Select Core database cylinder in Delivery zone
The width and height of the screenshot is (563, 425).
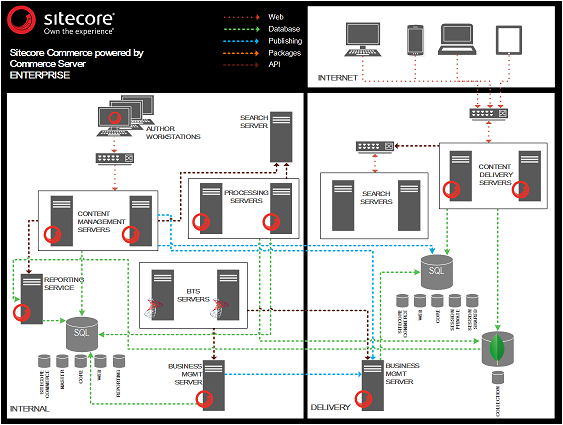coord(437,300)
